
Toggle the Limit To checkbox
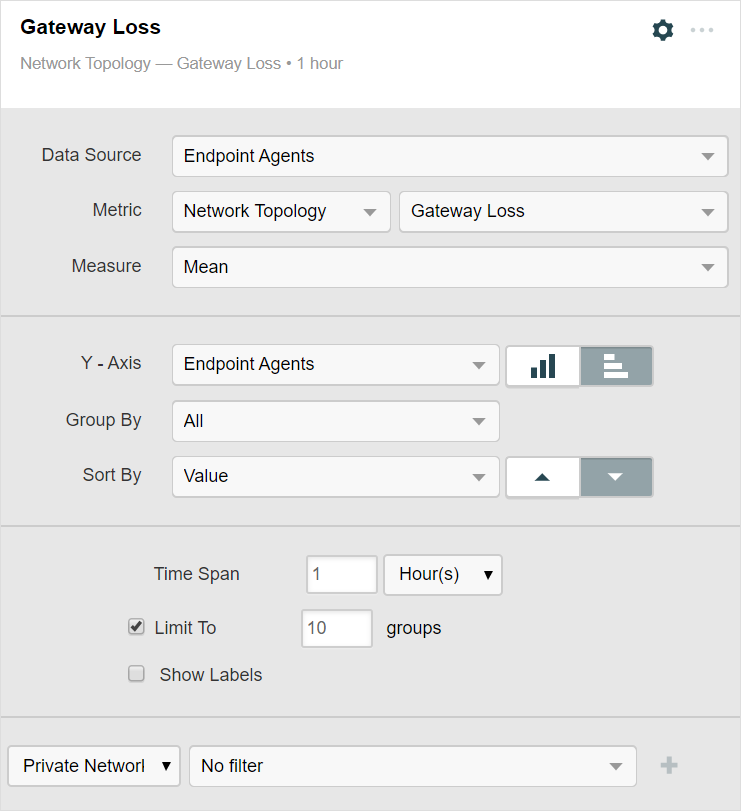pyautogui.click(x=137, y=627)
